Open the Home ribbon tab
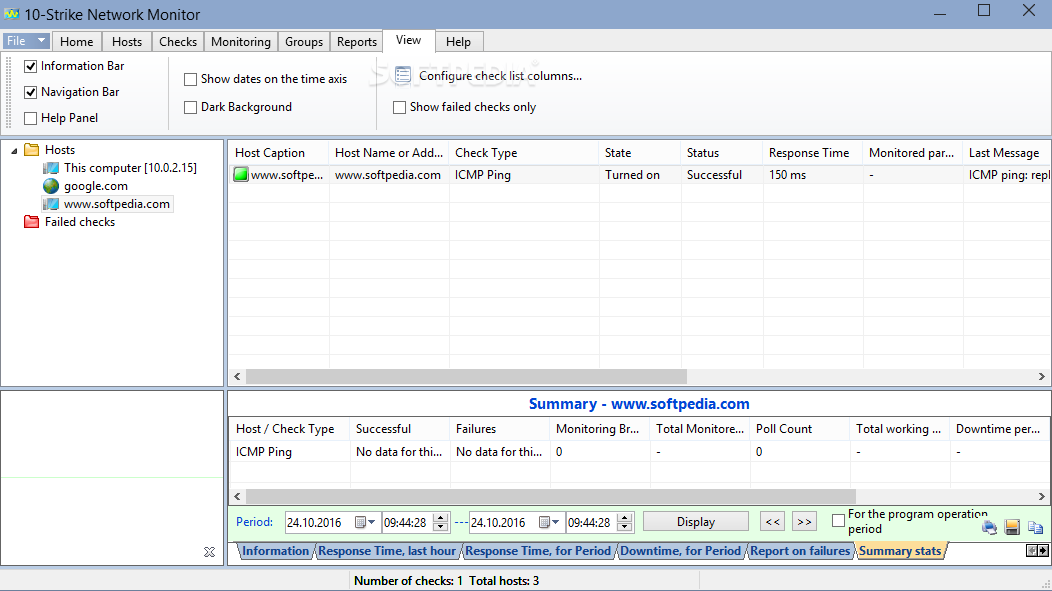Image resolution: width=1052 pixels, height=591 pixels. coord(76,42)
